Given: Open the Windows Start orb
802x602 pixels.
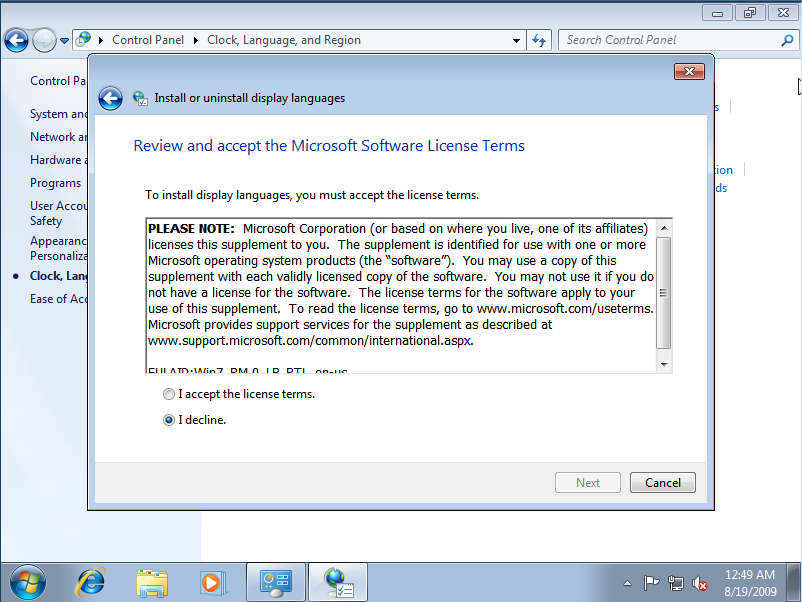Looking at the screenshot, I should pos(28,582).
